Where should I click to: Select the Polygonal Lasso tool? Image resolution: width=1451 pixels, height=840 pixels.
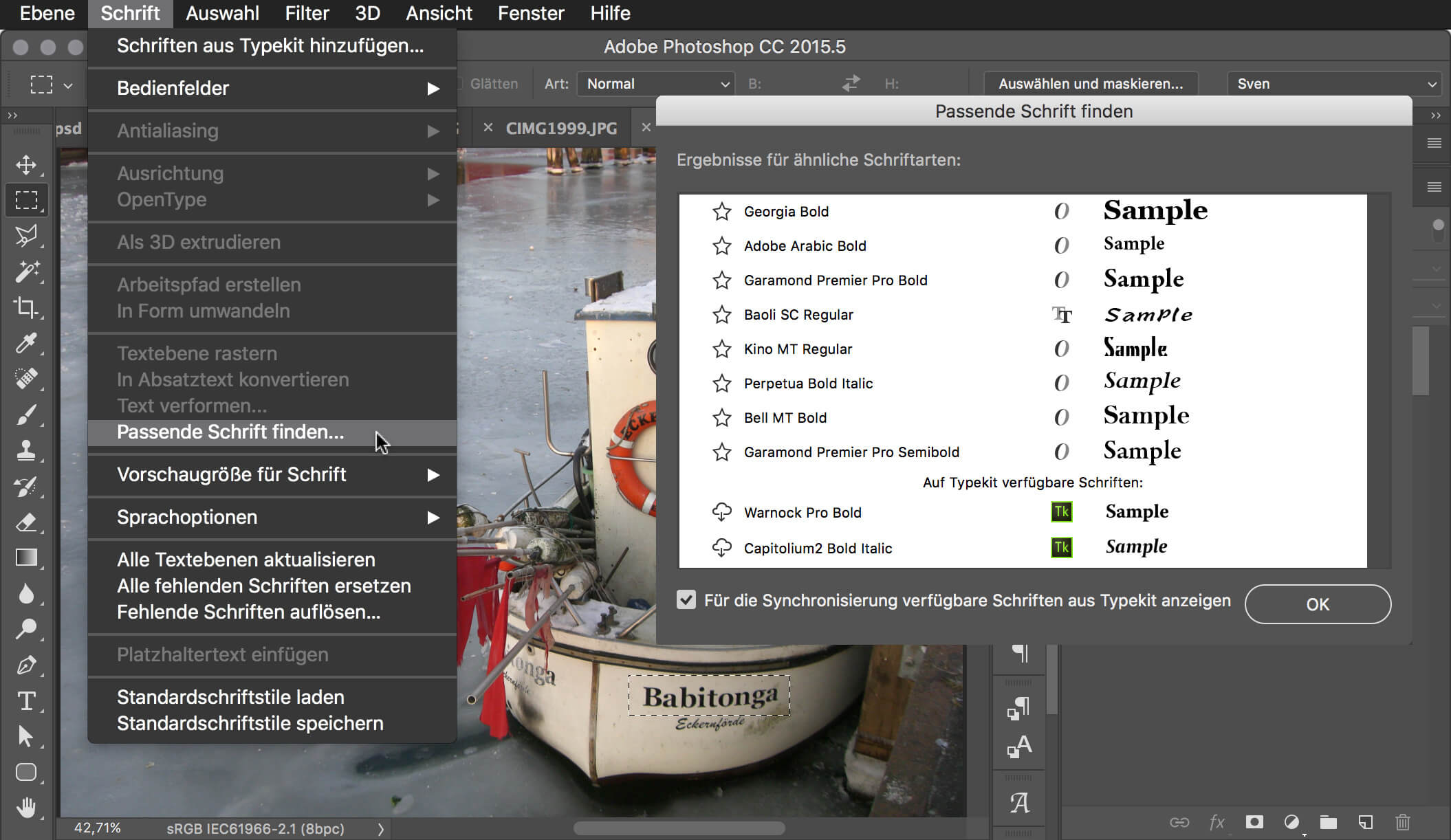click(x=26, y=236)
